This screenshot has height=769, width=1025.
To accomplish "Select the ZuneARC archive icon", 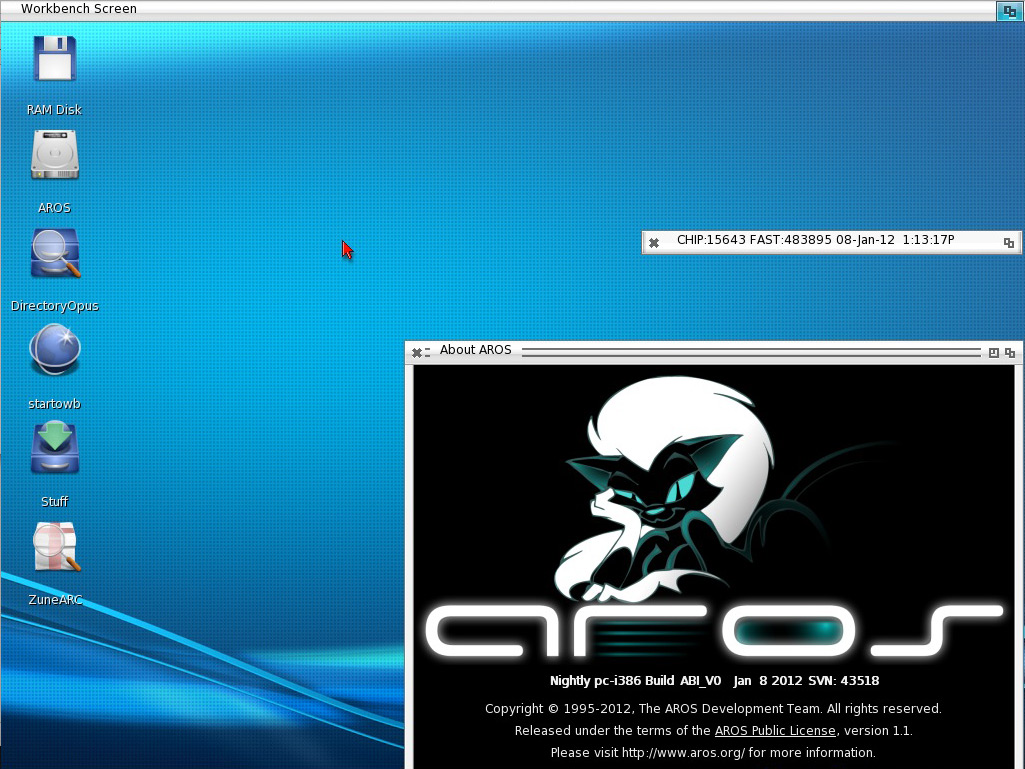I will (x=55, y=547).
